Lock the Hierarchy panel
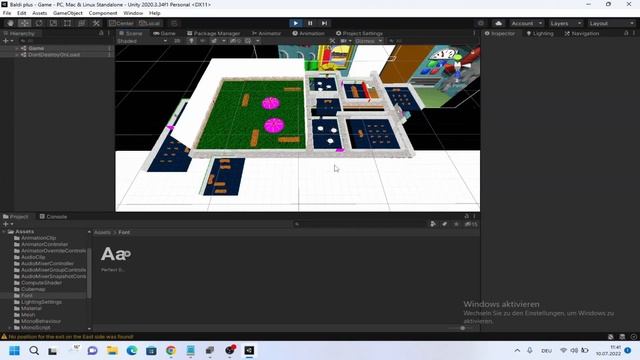 pyautogui.click(x=101, y=33)
